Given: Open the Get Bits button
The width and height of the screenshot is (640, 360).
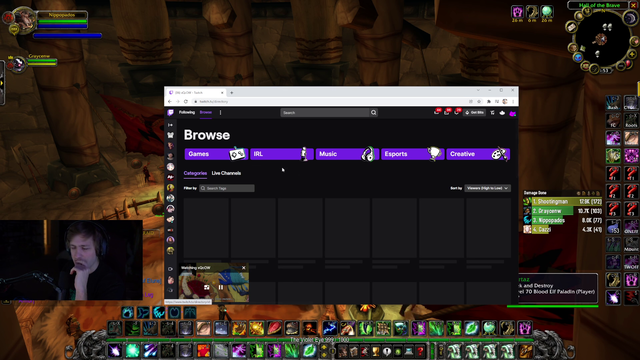Looking at the screenshot, I should [475, 113].
